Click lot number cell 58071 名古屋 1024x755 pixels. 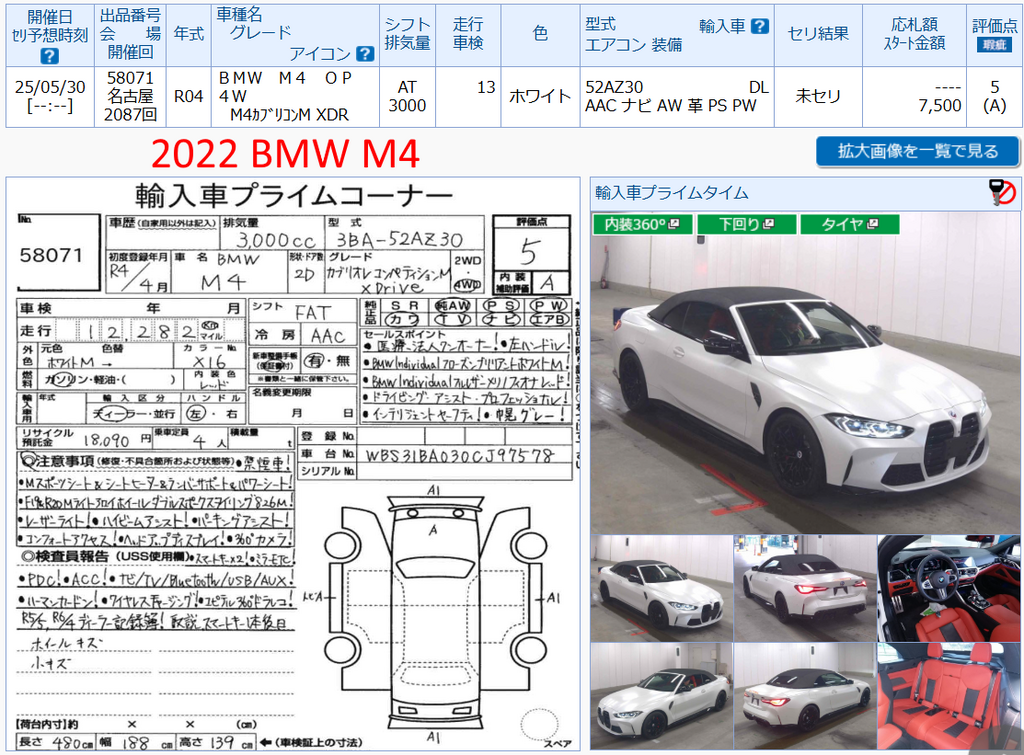click(x=130, y=96)
